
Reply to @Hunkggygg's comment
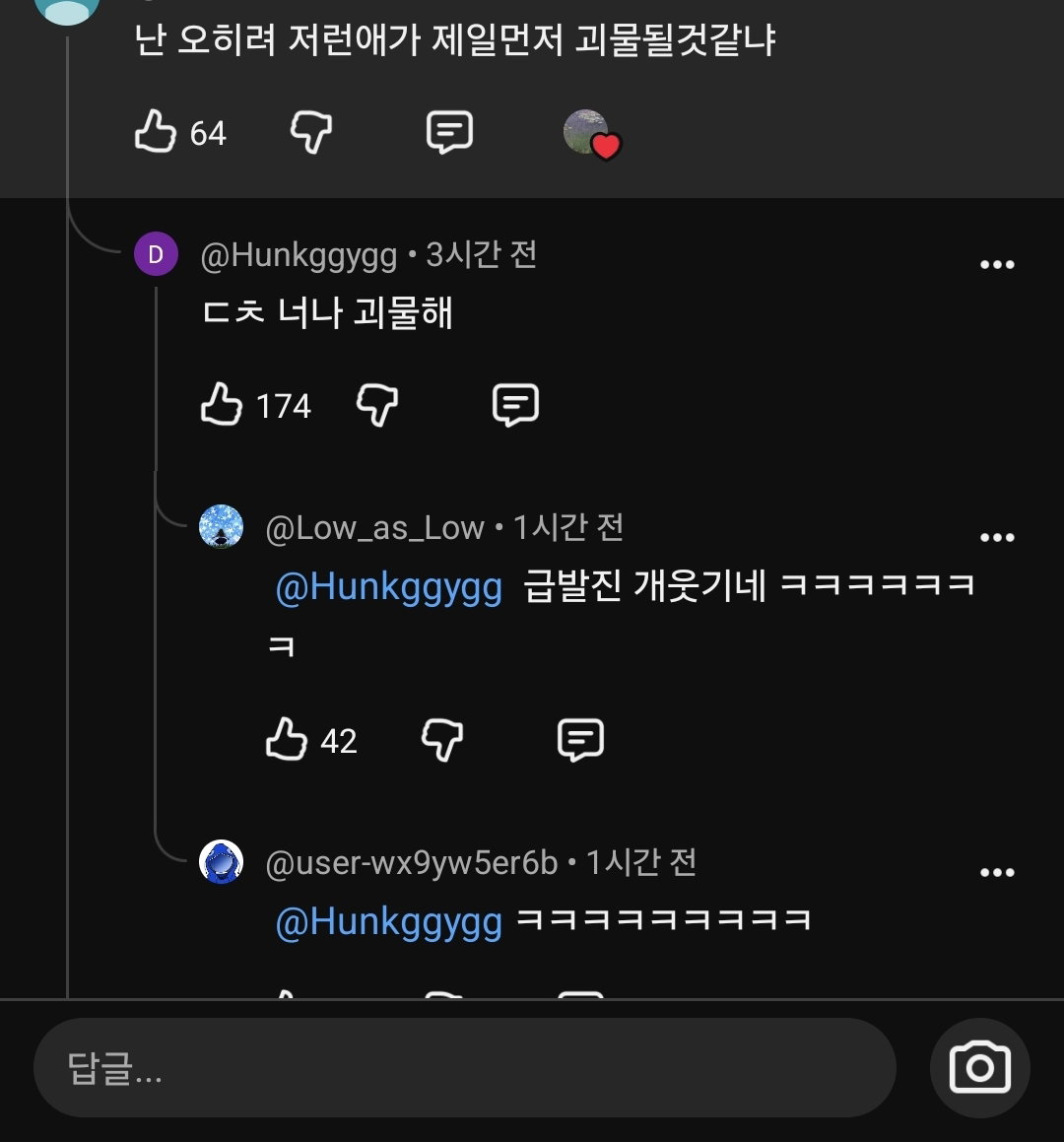[x=515, y=404]
